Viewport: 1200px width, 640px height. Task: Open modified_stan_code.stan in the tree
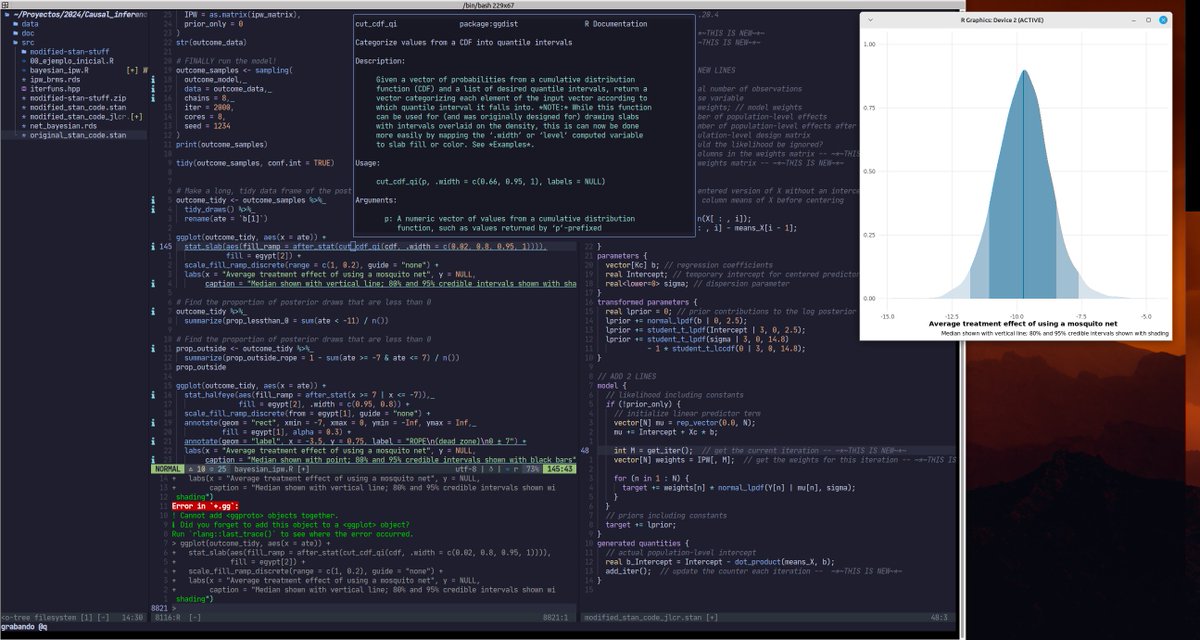tap(78, 108)
